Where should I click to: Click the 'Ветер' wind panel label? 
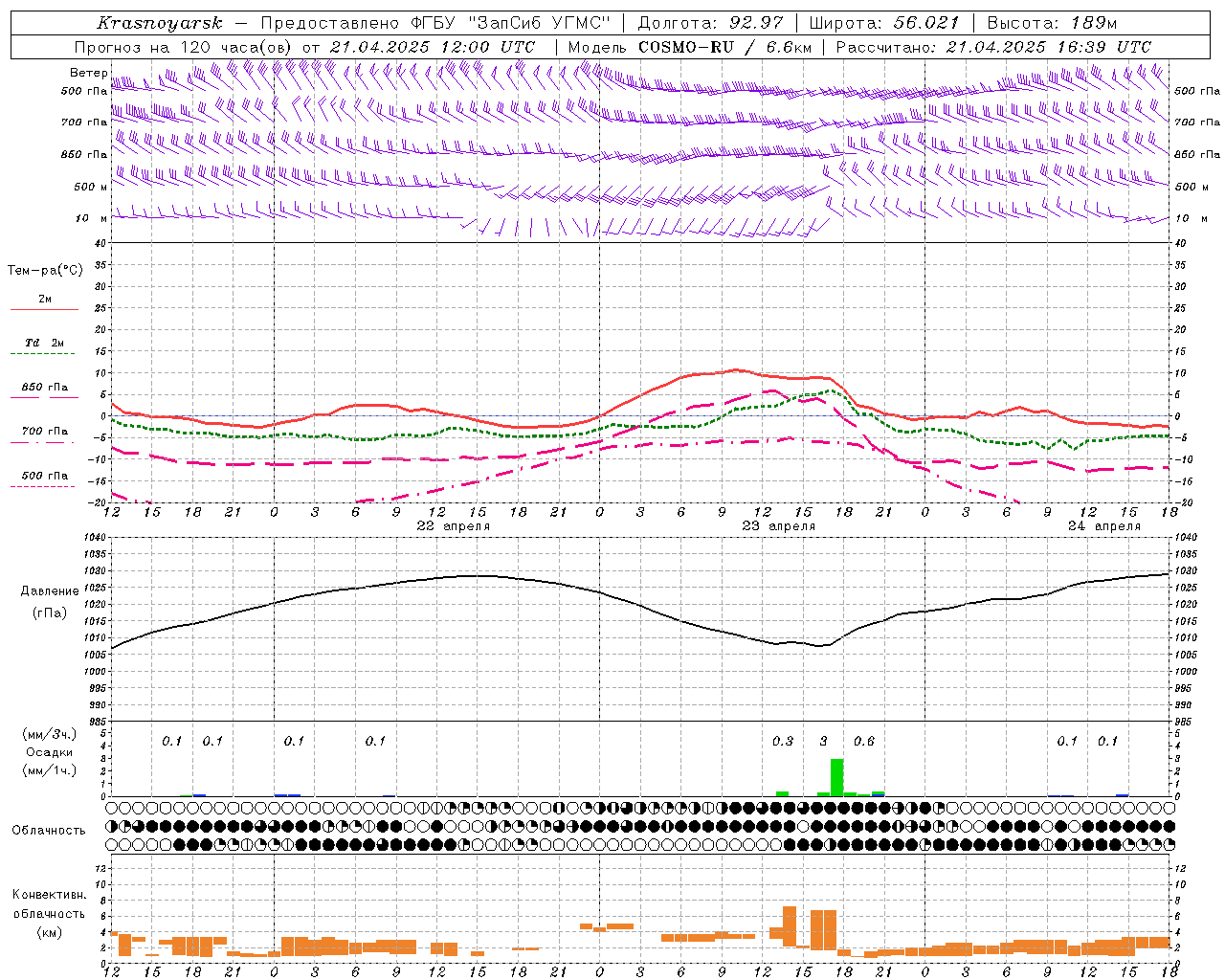[x=89, y=73]
